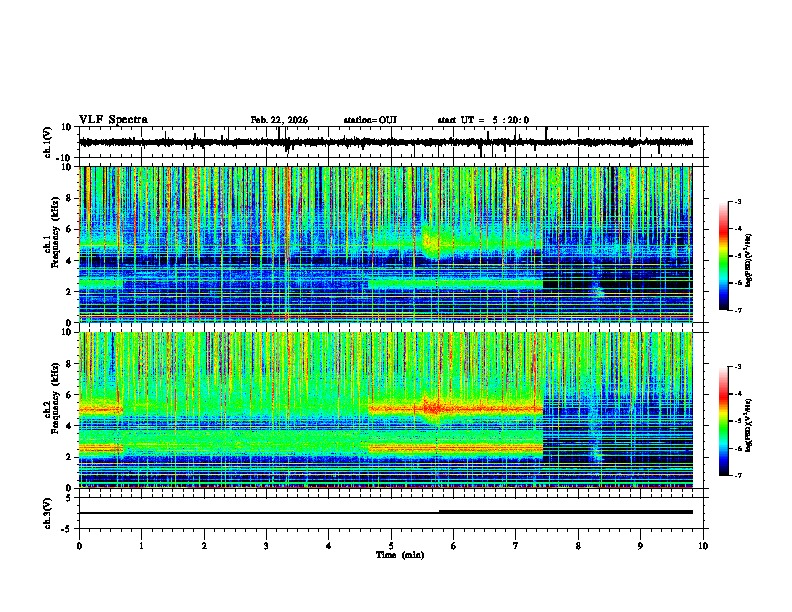The height and width of the screenshot is (612, 792).
Task: Click the 'ch.1(V)' waveform axis label
Action: (x=47, y=142)
